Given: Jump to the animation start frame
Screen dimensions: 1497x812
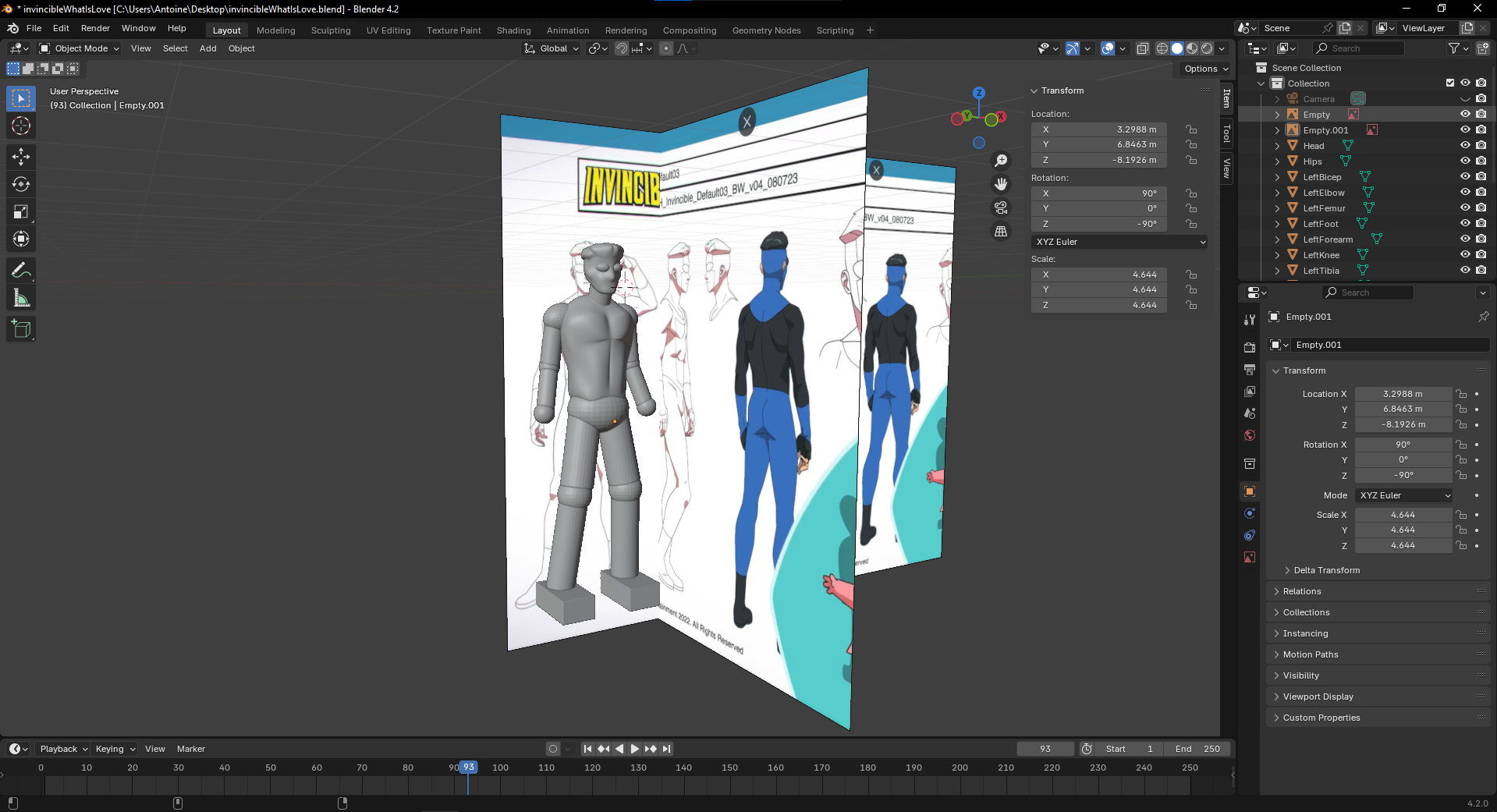Looking at the screenshot, I should [x=587, y=749].
